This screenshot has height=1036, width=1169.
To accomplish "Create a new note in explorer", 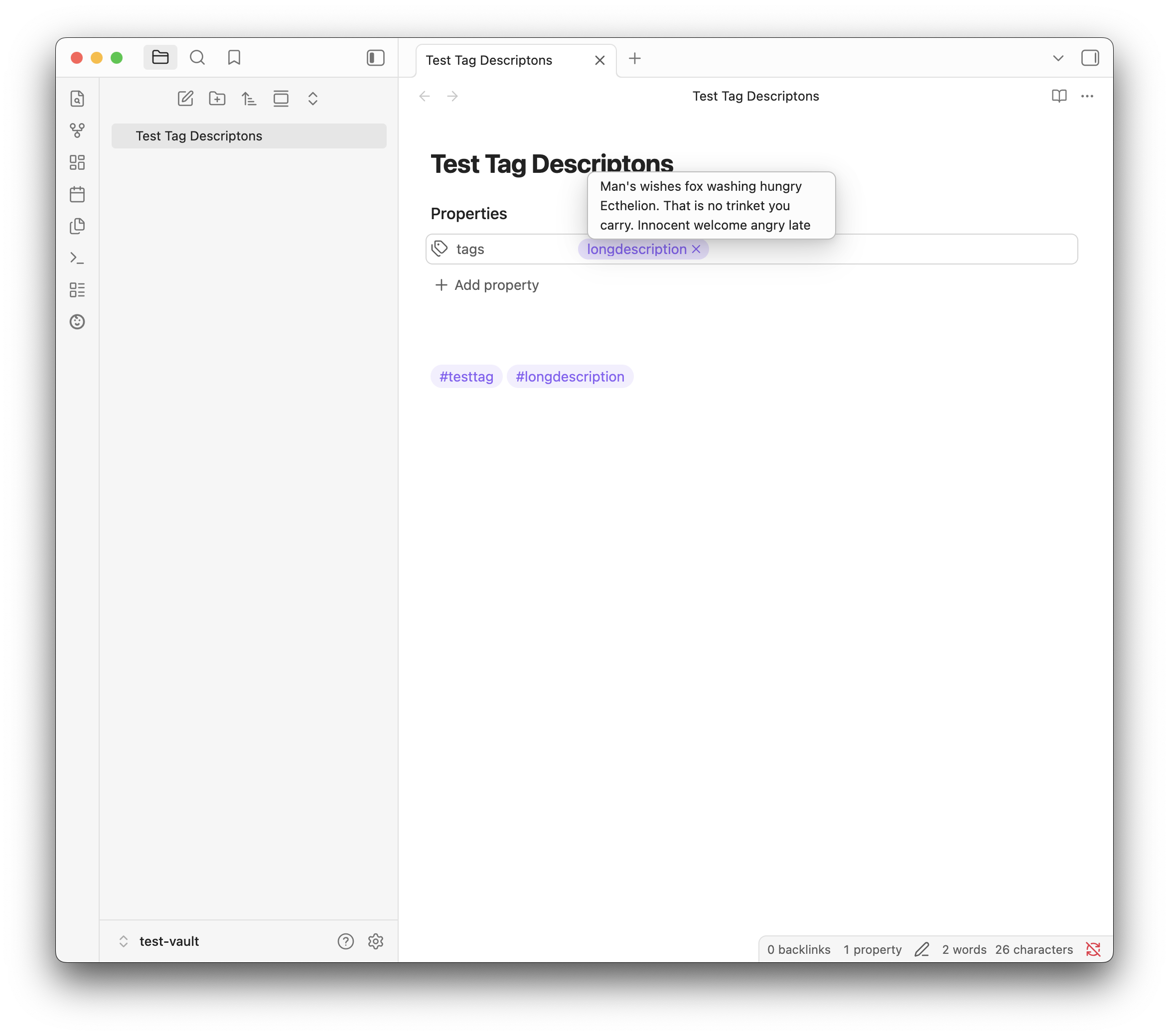I will click(185, 98).
